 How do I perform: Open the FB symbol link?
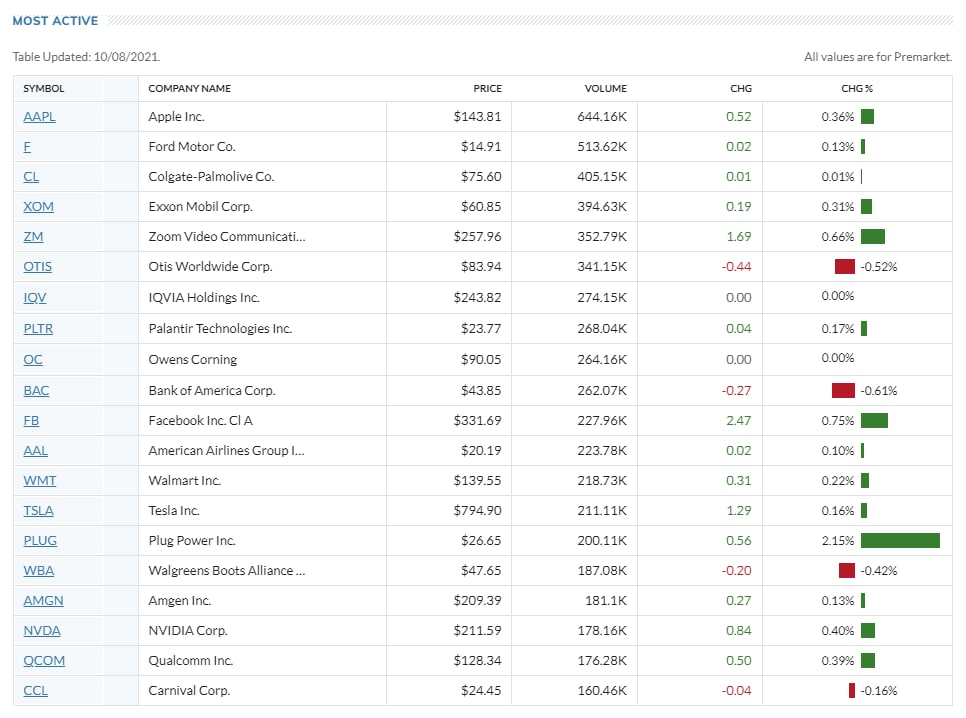point(31,421)
